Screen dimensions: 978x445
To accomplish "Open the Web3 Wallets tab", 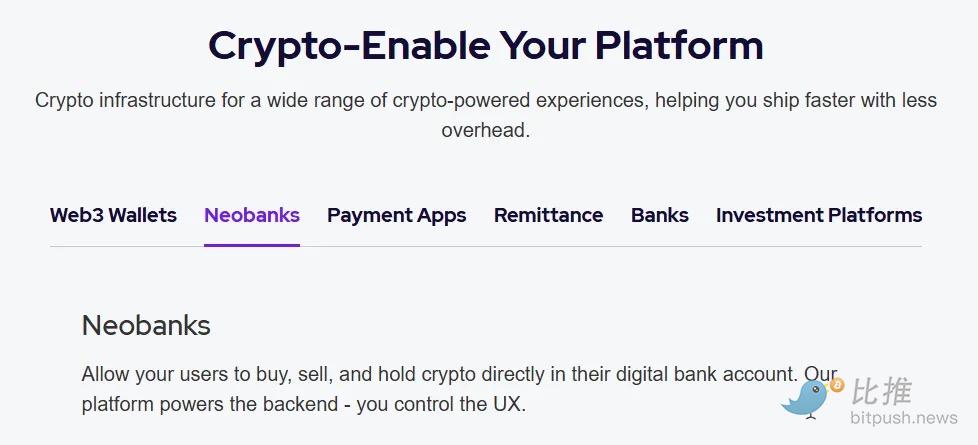I will (113, 215).
